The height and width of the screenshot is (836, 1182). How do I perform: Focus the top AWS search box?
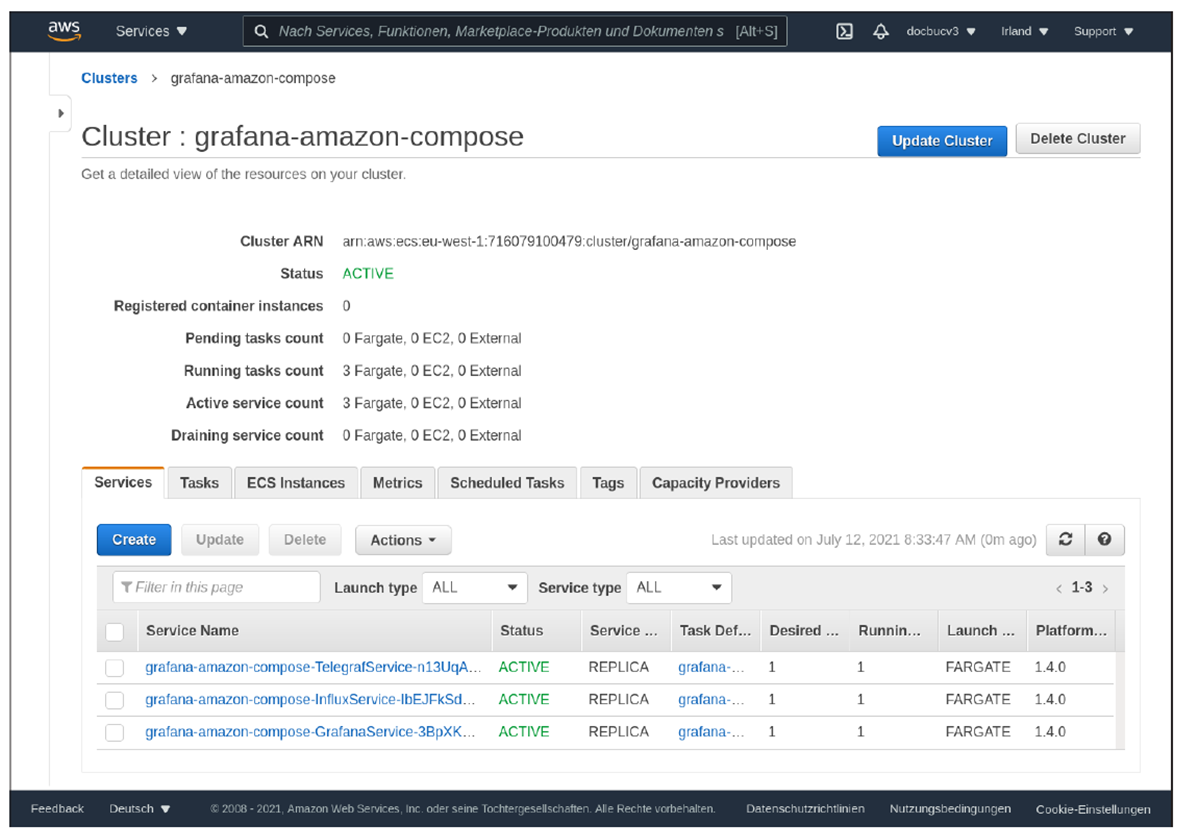pos(515,31)
